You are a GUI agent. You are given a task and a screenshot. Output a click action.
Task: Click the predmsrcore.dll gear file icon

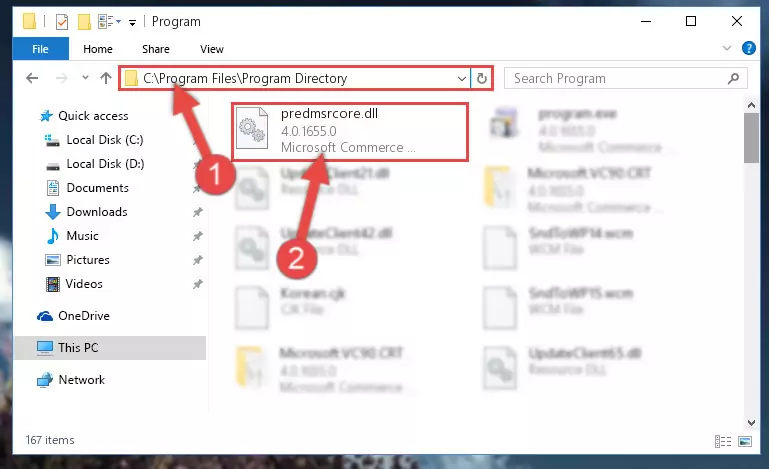(252, 129)
